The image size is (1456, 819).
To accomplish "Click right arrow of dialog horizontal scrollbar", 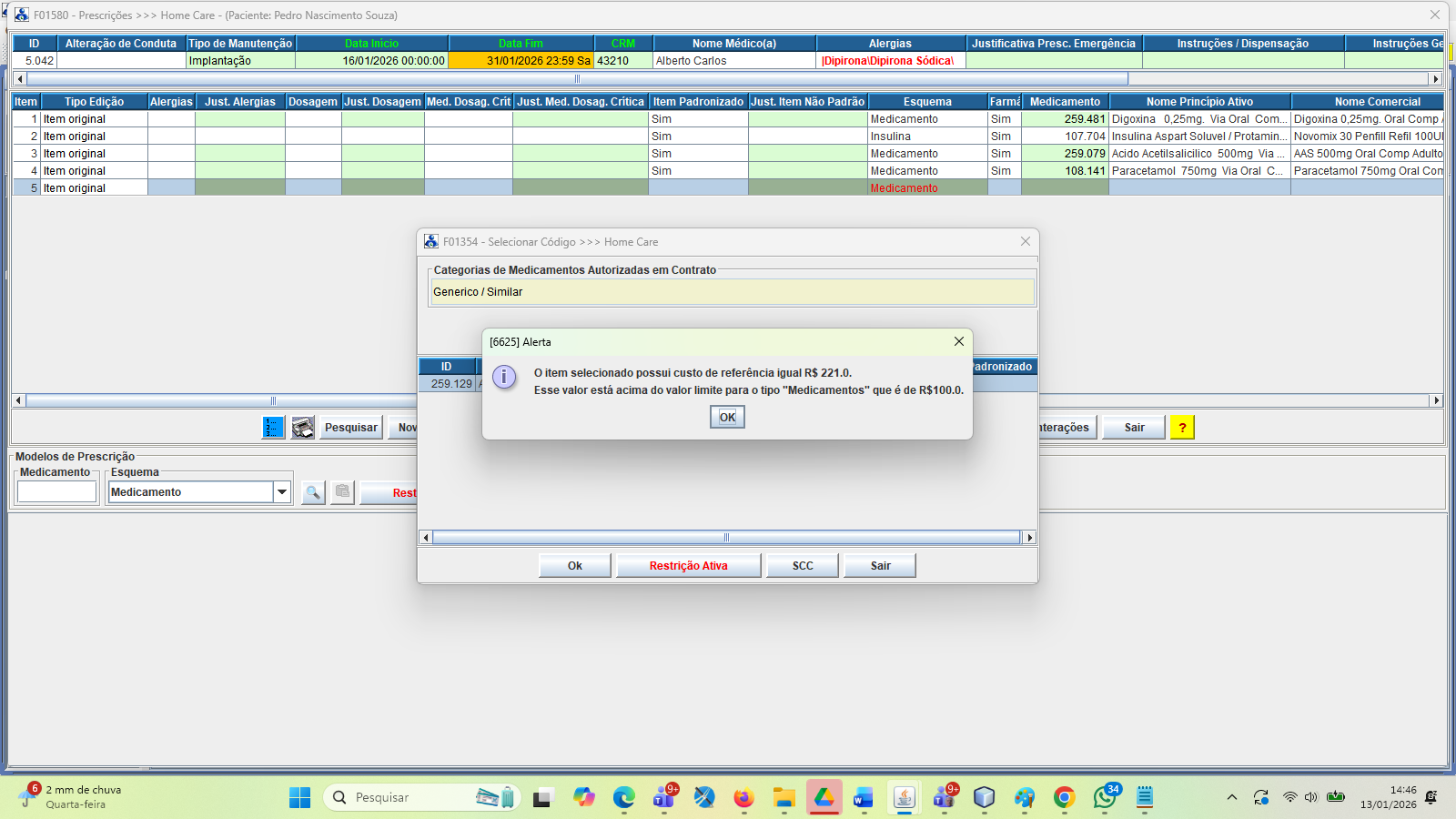I will click(x=1029, y=538).
